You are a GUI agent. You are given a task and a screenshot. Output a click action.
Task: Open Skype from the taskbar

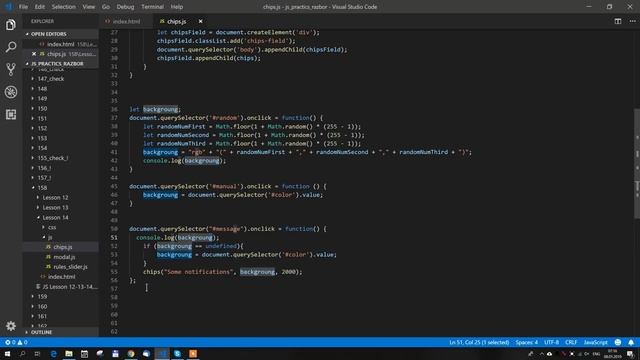178,353
